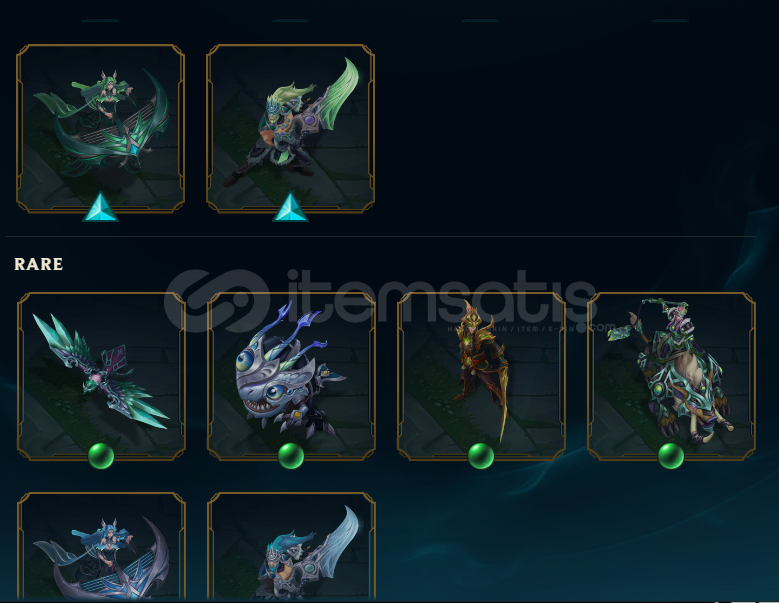Select the green-haired greatsword warrior skin tile
Viewport: 779px width, 603px height.
(x=291, y=129)
